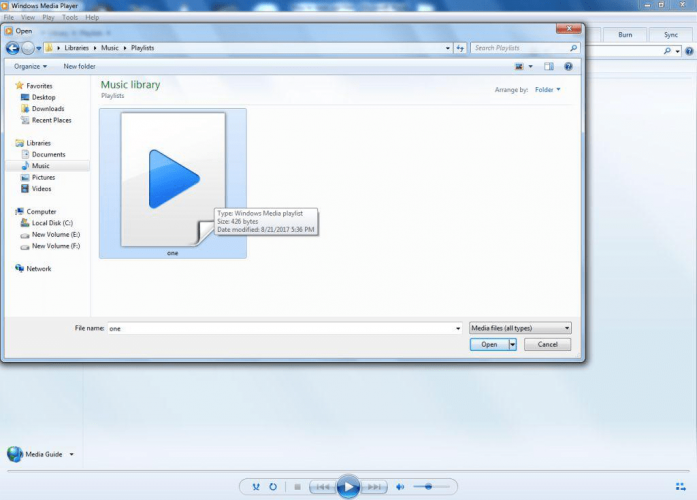Open the Media files (all types) filter dropdown
This screenshot has width=697, height=500.
coord(520,328)
